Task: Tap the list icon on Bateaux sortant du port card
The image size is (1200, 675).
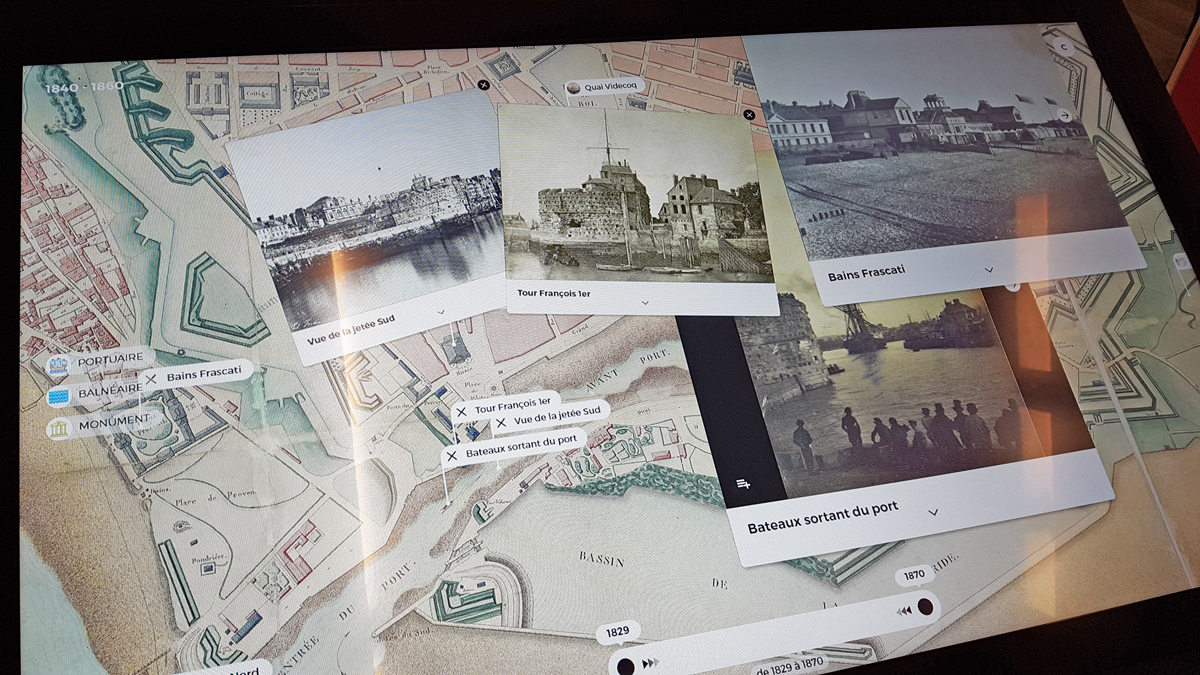Action: point(743,484)
